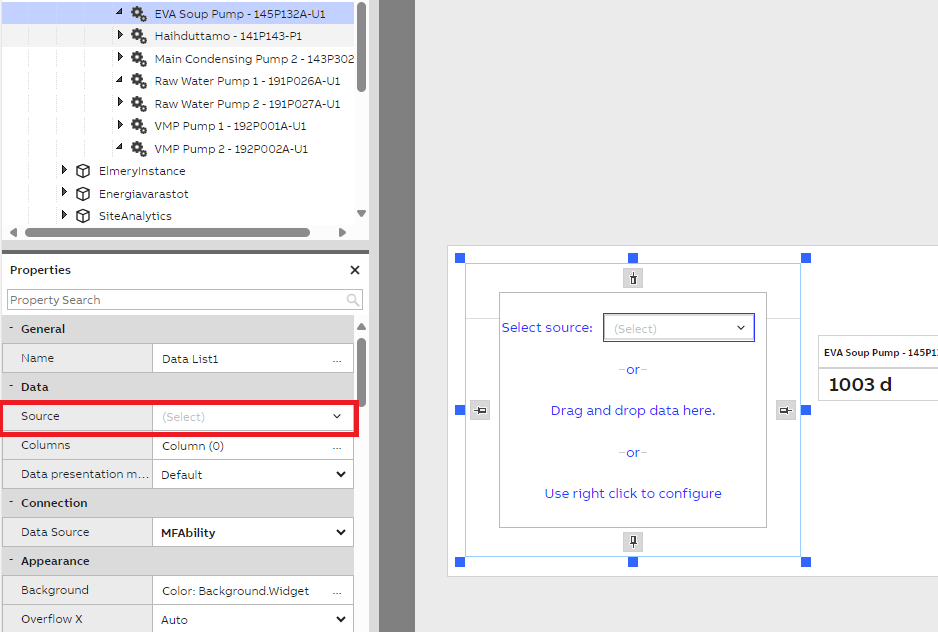Click the gears icon beside EVA Soup Pump
The image size is (938, 632).
137,13
